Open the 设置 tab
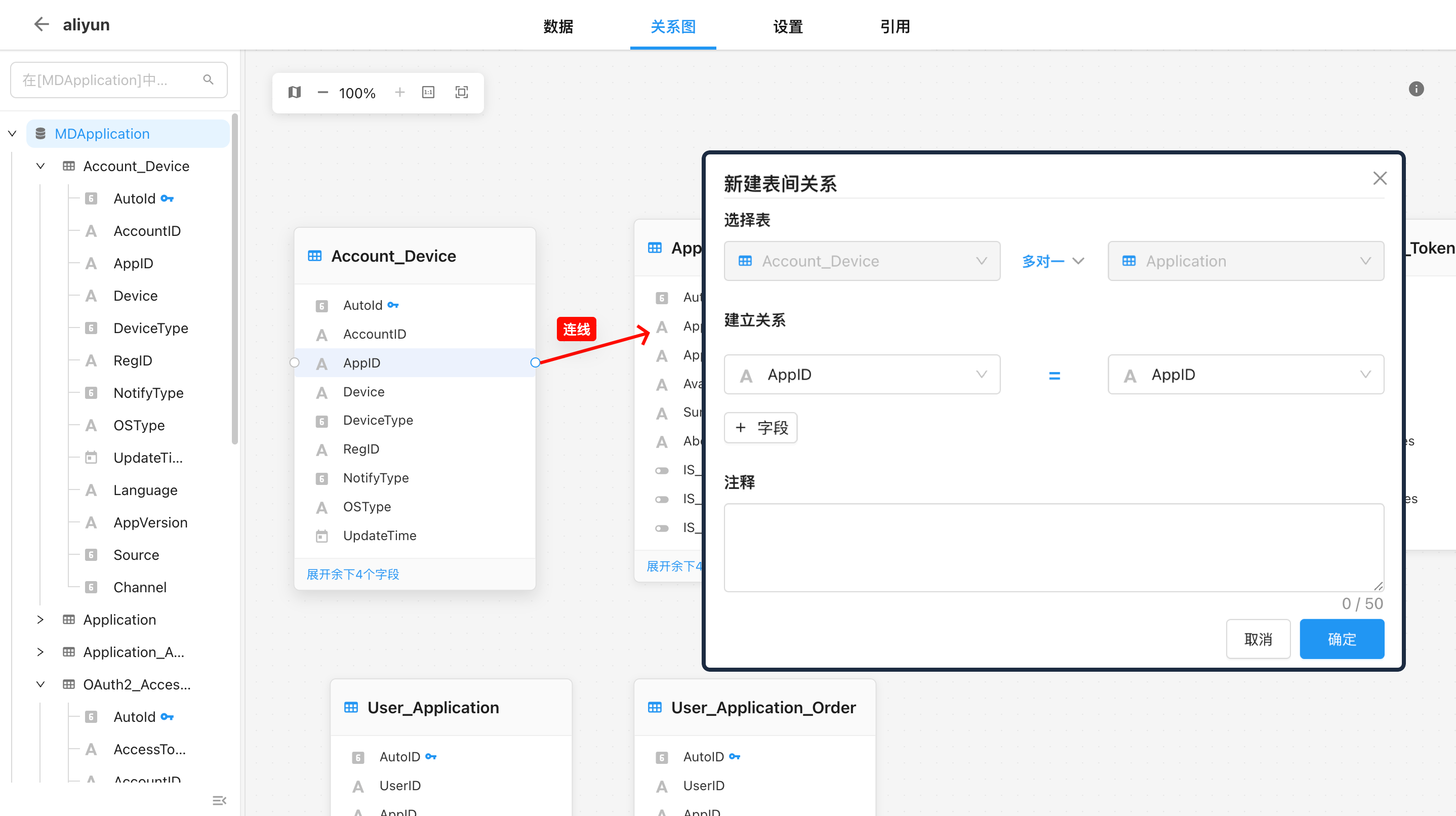 point(788,26)
